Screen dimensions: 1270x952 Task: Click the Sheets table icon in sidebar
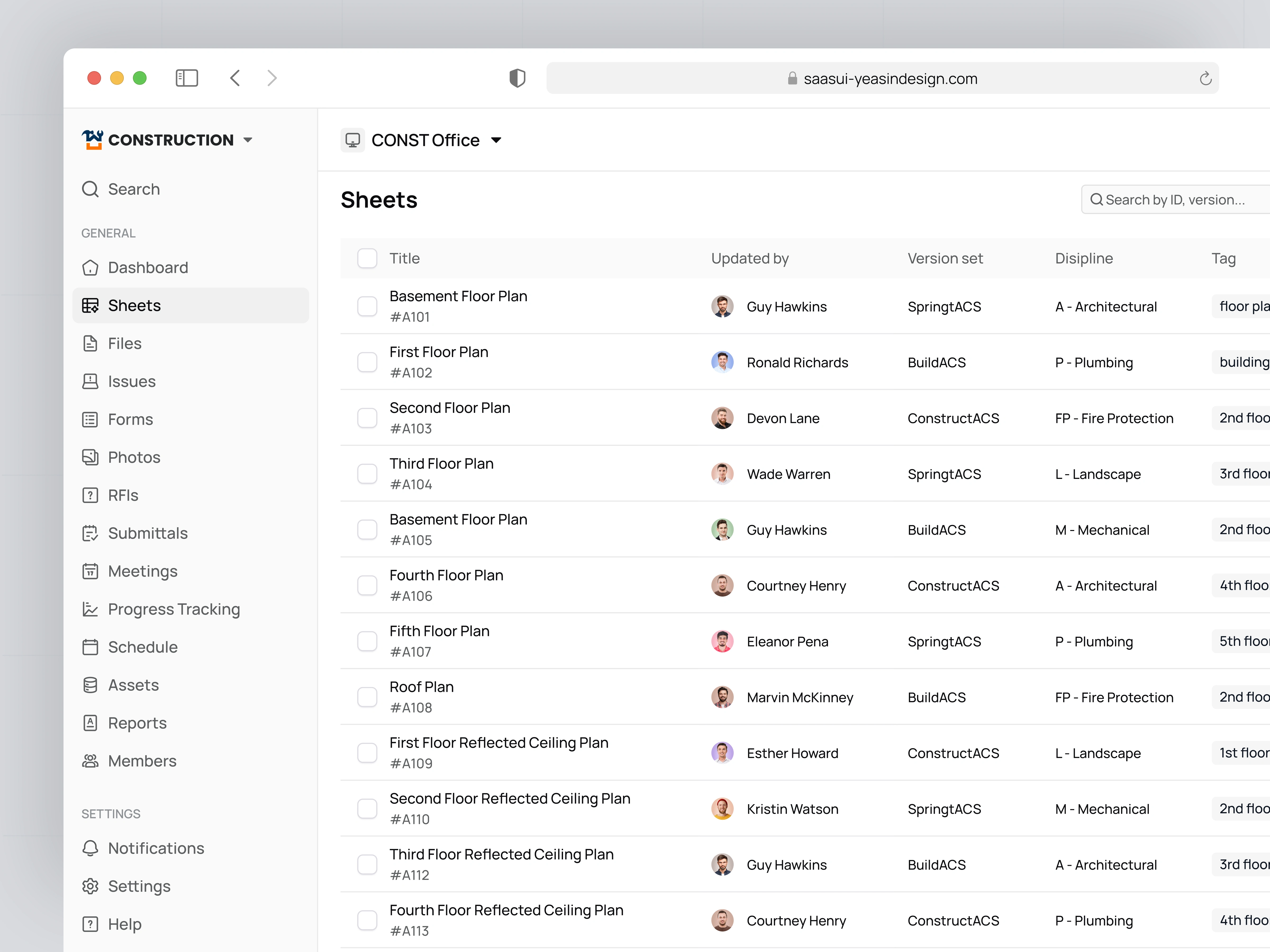pos(90,305)
